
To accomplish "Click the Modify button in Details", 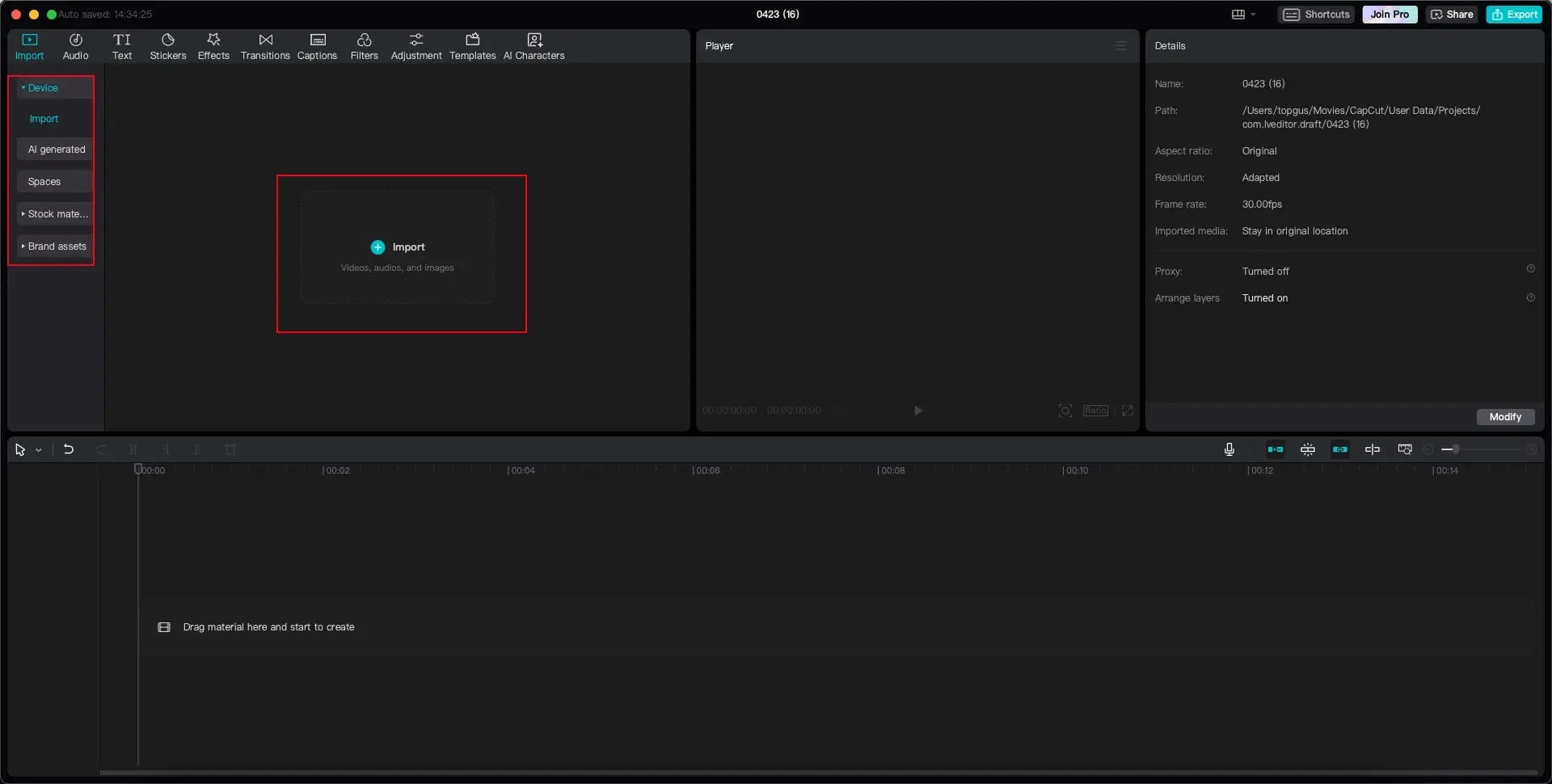I will pyautogui.click(x=1505, y=417).
